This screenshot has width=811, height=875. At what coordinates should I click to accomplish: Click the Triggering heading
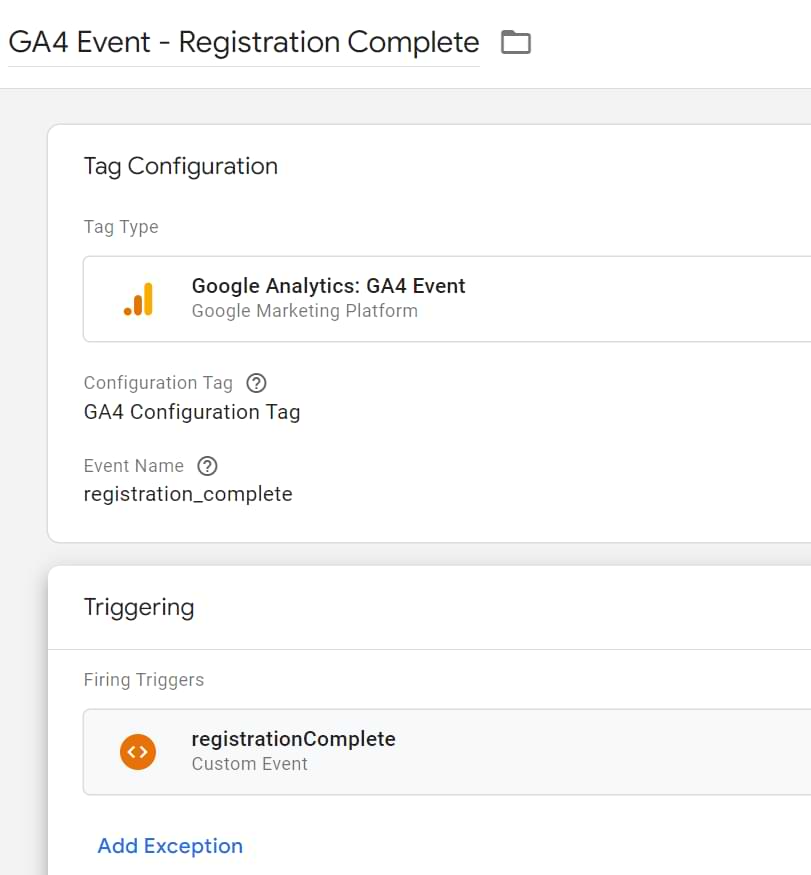tap(139, 607)
